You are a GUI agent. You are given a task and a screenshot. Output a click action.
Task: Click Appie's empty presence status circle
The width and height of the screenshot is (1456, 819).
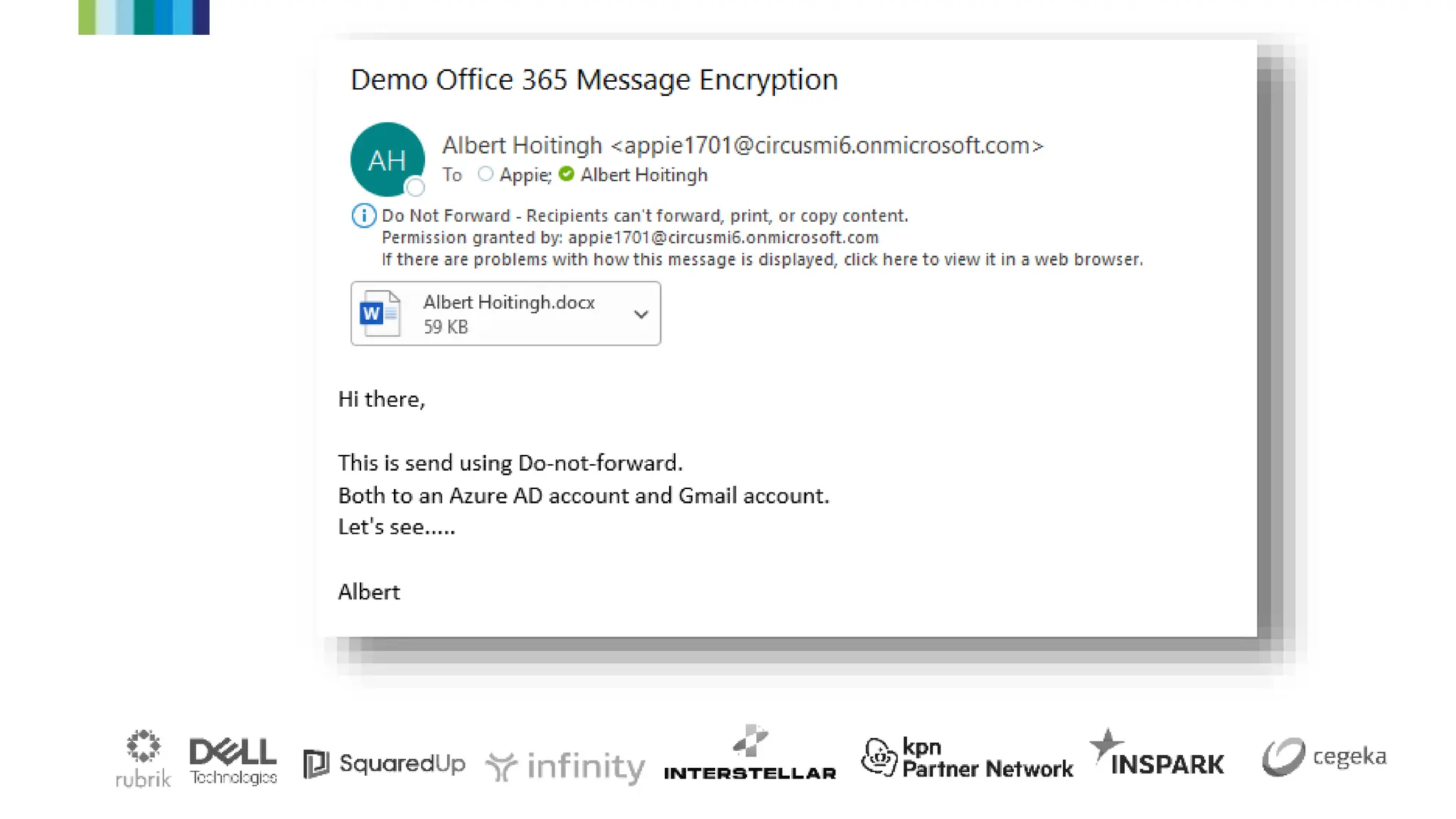pos(486,174)
